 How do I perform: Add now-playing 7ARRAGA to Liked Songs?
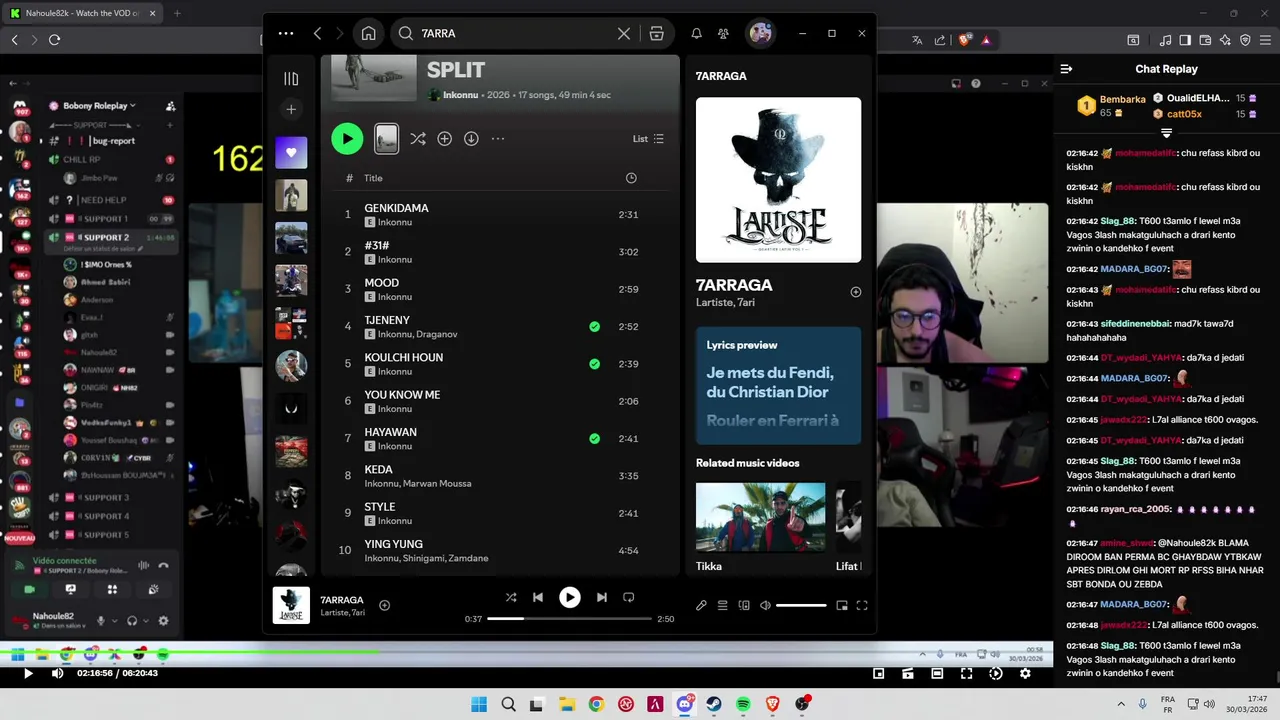pyautogui.click(x=384, y=605)
